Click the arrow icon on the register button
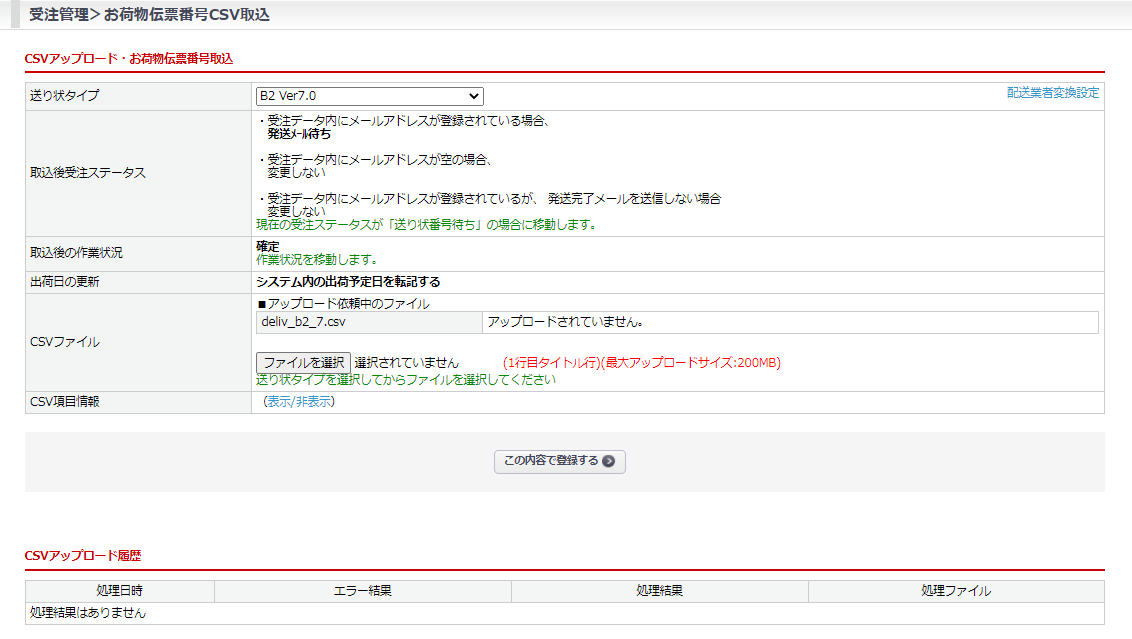Viewport: 1132px width, 639px height. 609,461
